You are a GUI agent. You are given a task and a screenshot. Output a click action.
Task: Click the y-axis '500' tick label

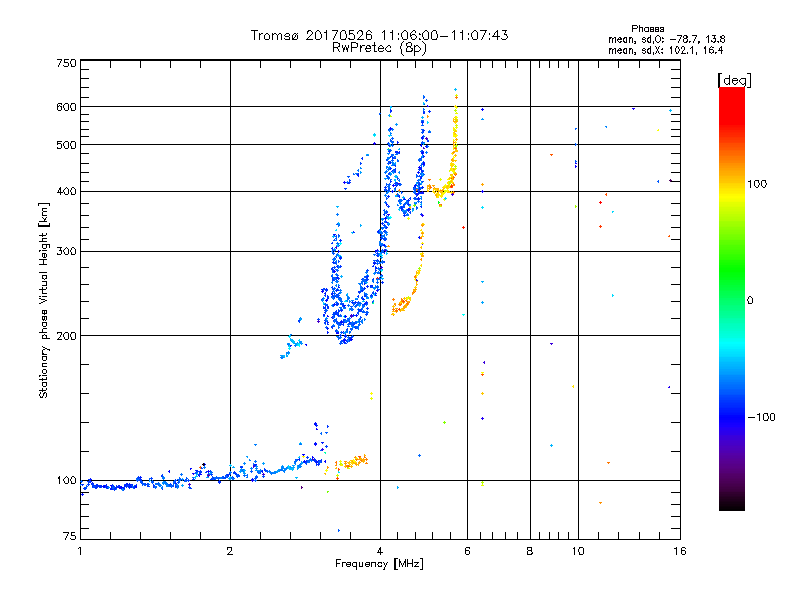(x=66, y=145)
